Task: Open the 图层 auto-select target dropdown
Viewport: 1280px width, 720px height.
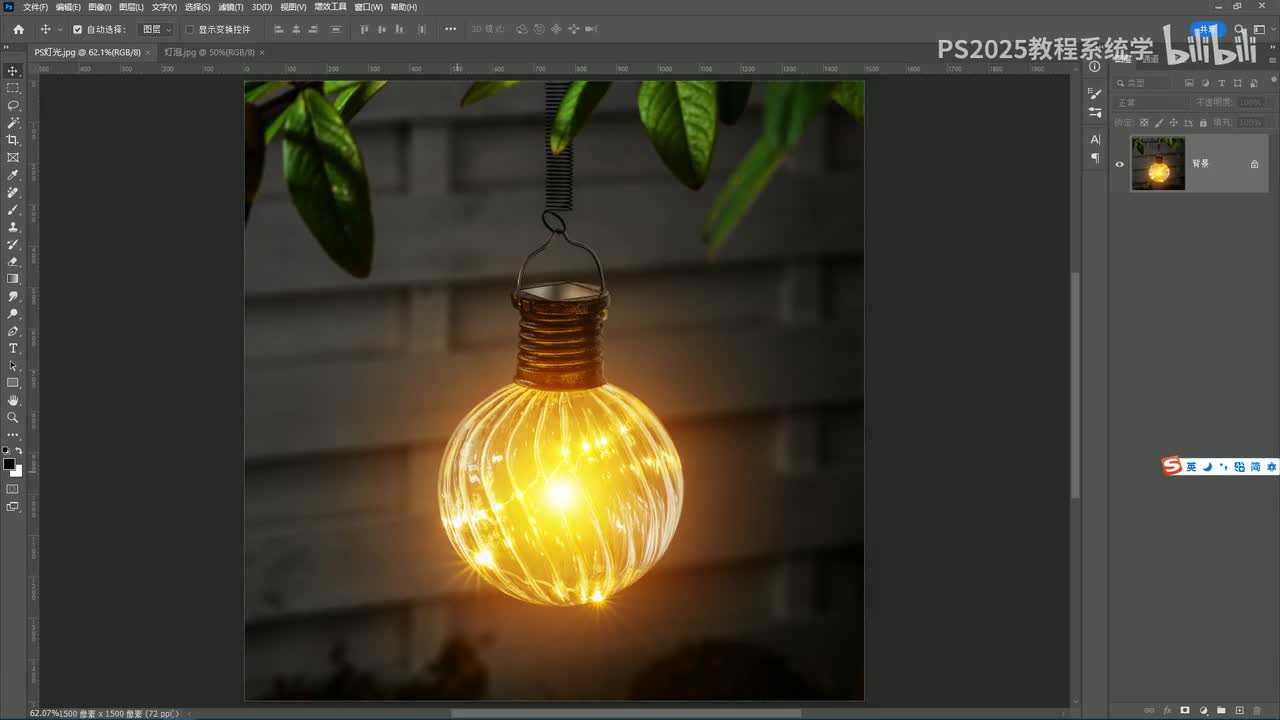Action: point(156,30)
